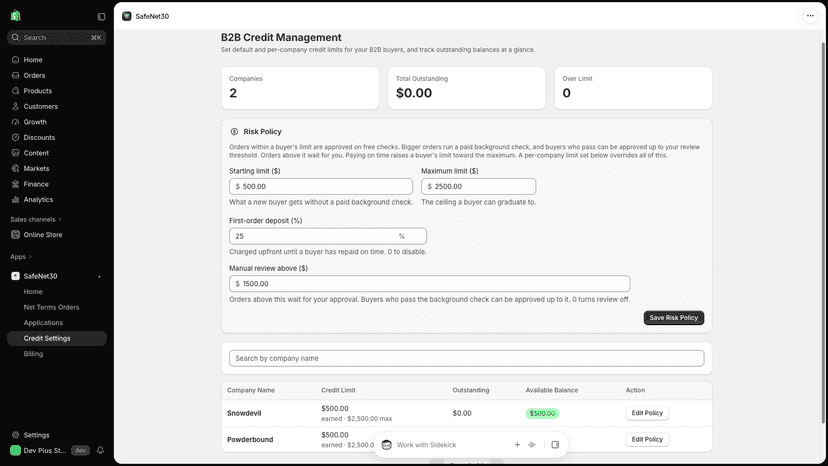Open SafeNet30 Home subpage
Viewport: 828px width, 466px height.
(33, 292)
